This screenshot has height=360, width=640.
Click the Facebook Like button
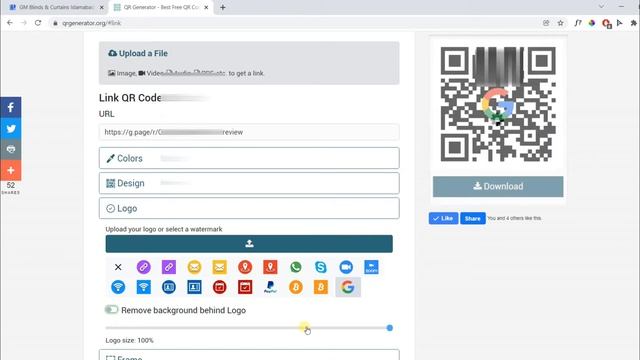point(443,218)
